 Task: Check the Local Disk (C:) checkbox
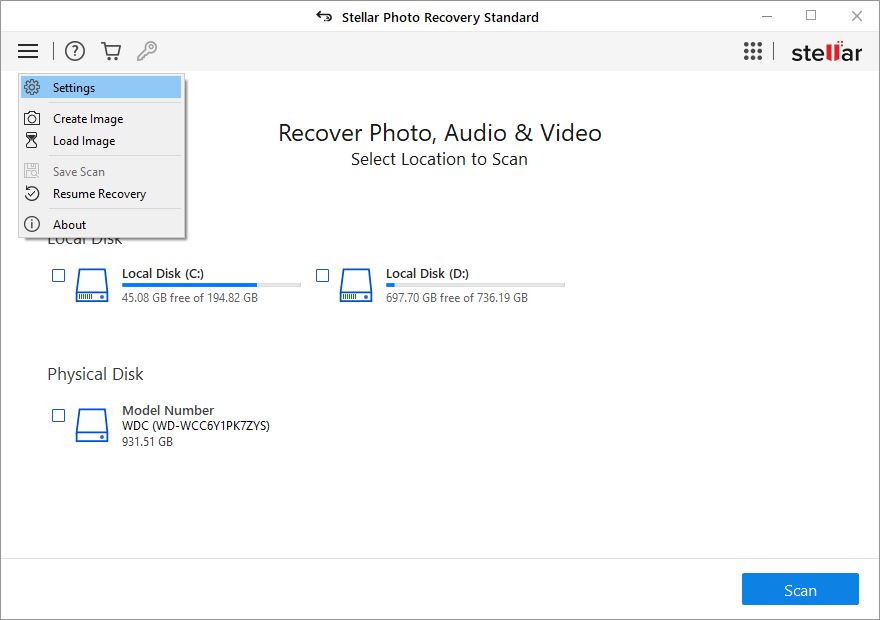click(x=59, y=275)
